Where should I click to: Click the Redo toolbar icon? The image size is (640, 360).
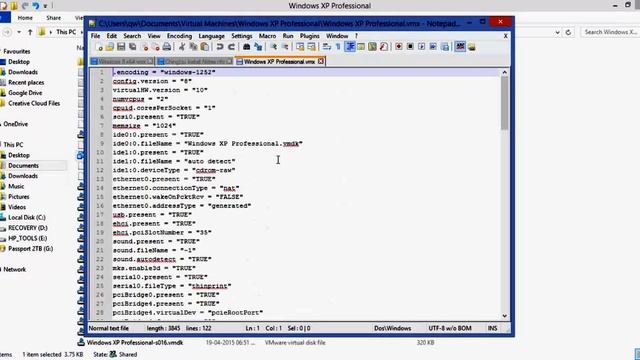pyautogui.click(x=231, y=47)
